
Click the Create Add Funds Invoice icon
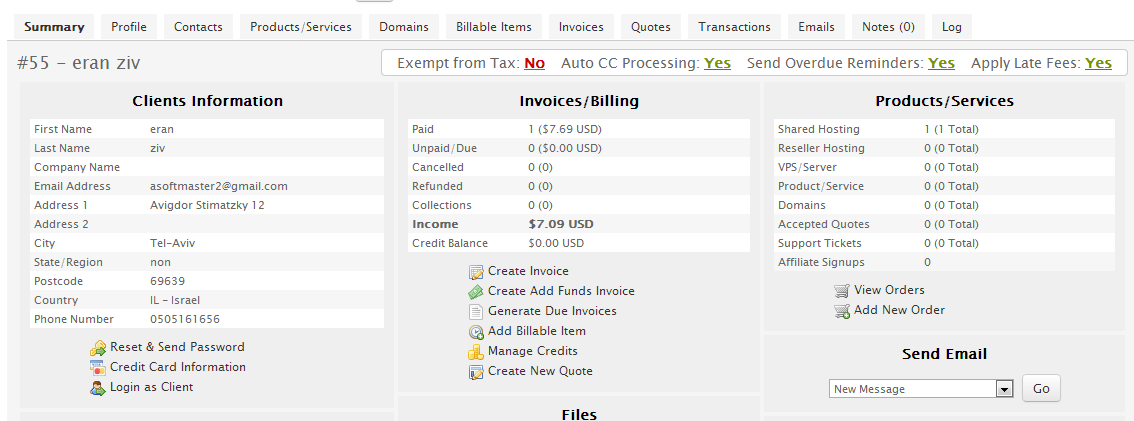476,292
